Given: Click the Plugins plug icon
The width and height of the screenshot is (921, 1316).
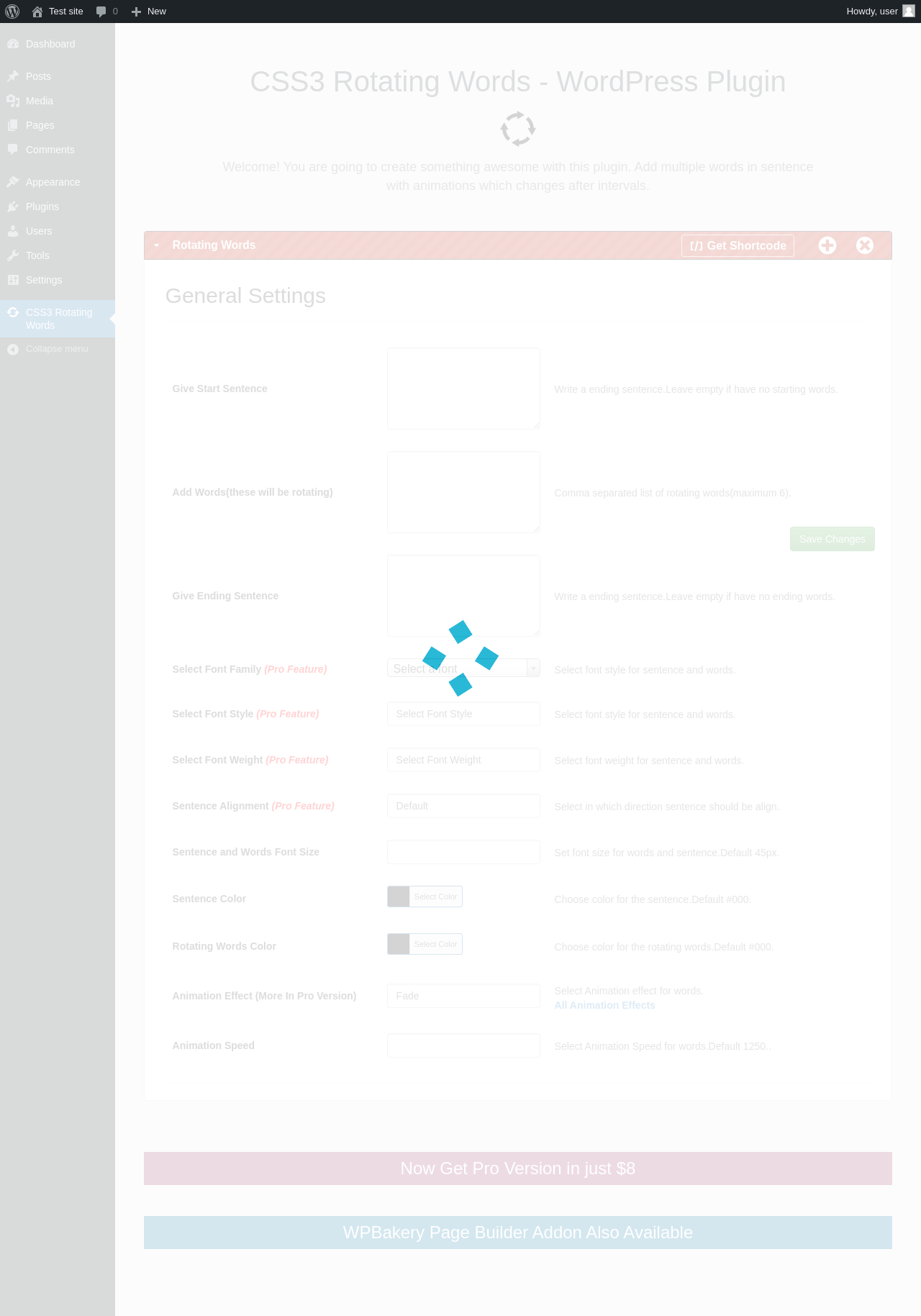Looking at the screenshot, I should [13, 207].
